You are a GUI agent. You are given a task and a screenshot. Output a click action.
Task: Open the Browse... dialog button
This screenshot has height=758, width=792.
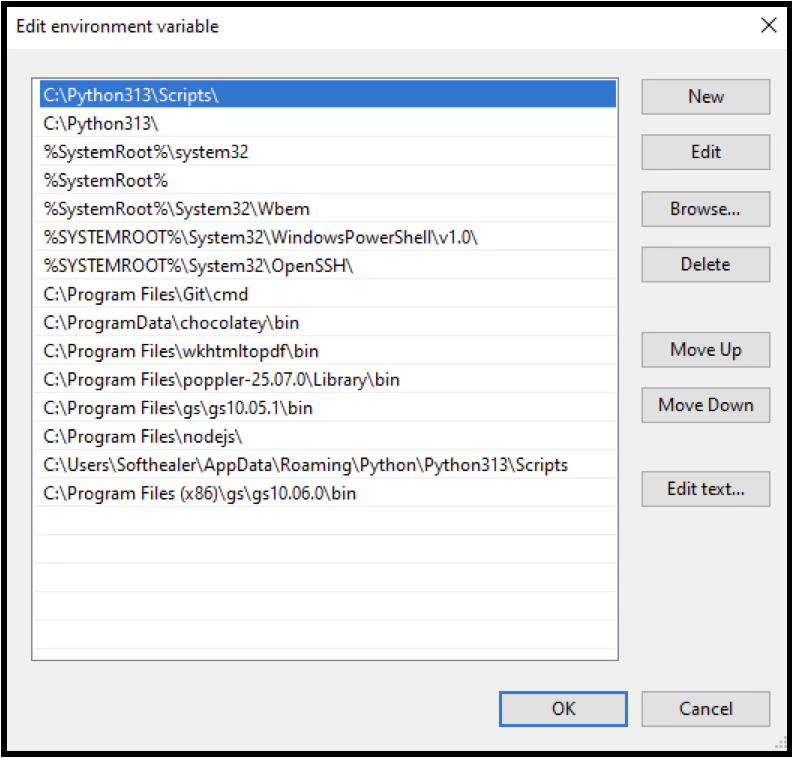(x=705, y=209)
